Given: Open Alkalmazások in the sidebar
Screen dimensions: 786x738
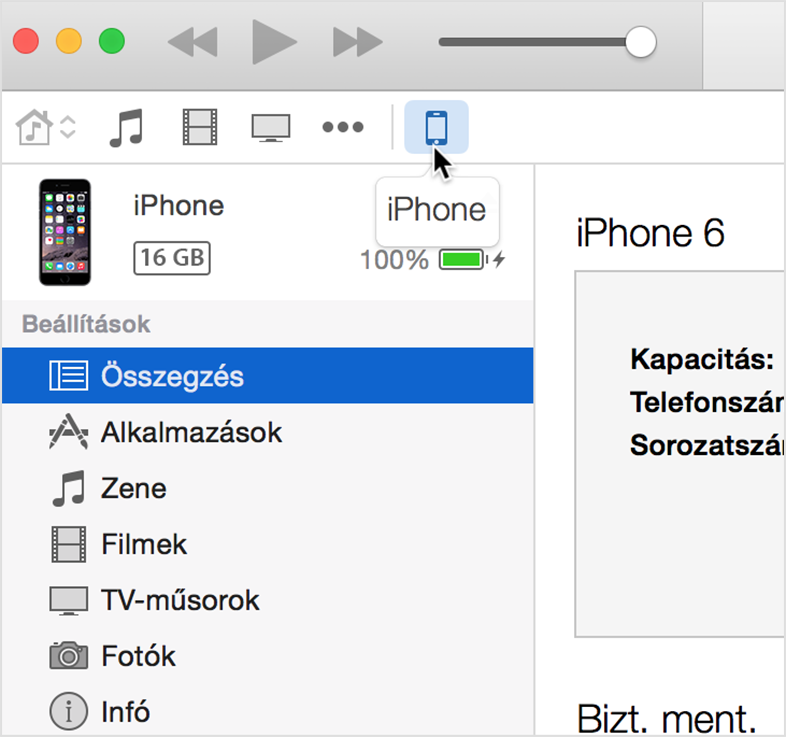Looking at the screenshot, I should coord(191,432).
